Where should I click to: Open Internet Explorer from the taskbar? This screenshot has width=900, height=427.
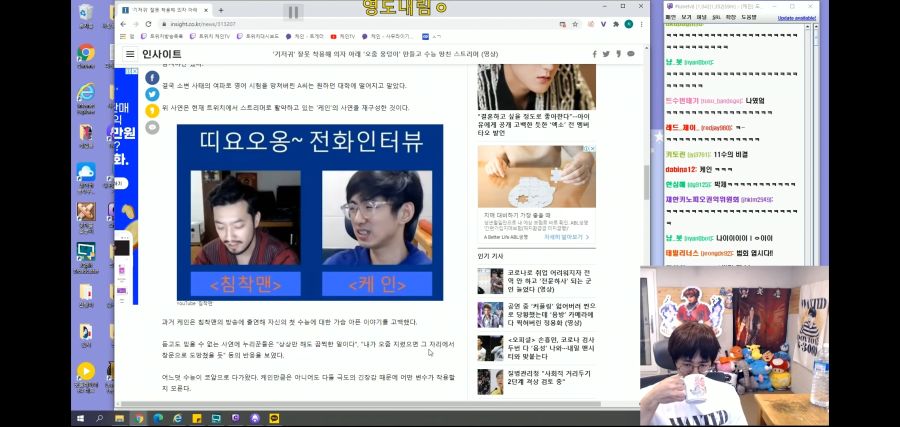click(x=177, y=418)
